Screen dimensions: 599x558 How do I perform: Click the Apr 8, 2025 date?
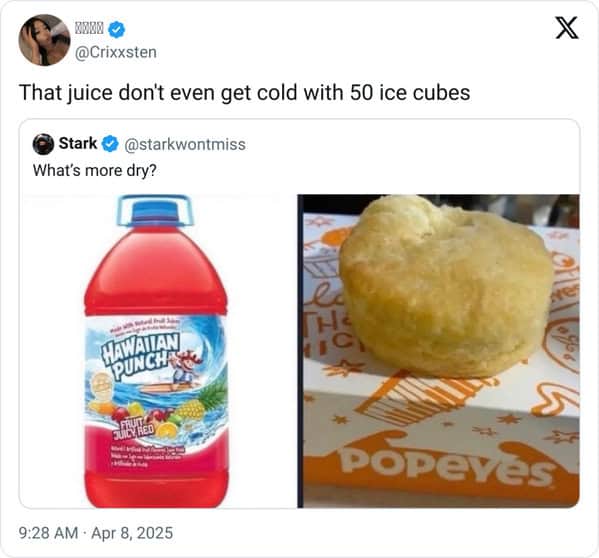point(132,533)
